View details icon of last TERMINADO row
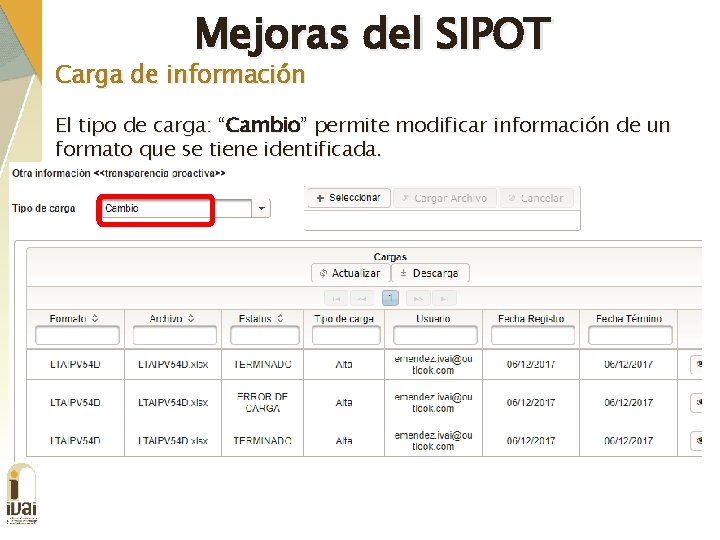720x540 pixels. 698,441
